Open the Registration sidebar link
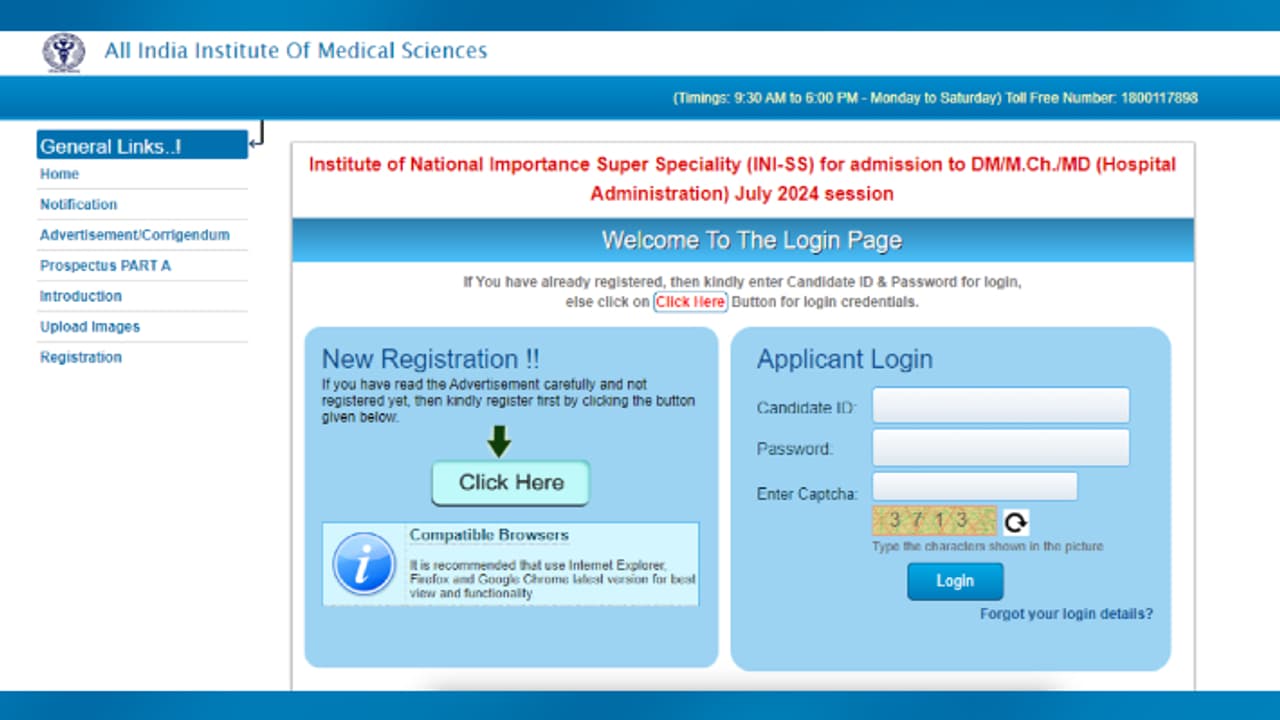This screenshot has width=1280, height=720. click(80, 357)
